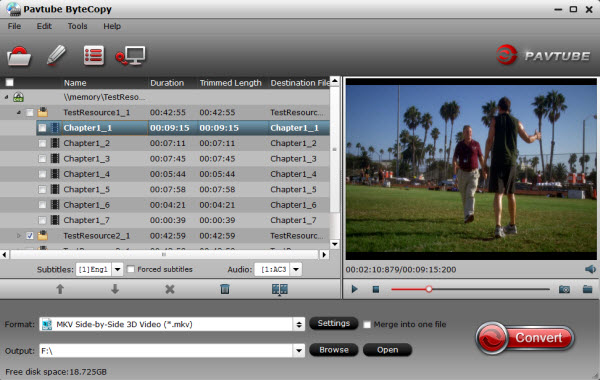Viewport: 600px width, 380px height.
Task: Click the monitor search toolbar icon
Action: (x=130, y=56)
